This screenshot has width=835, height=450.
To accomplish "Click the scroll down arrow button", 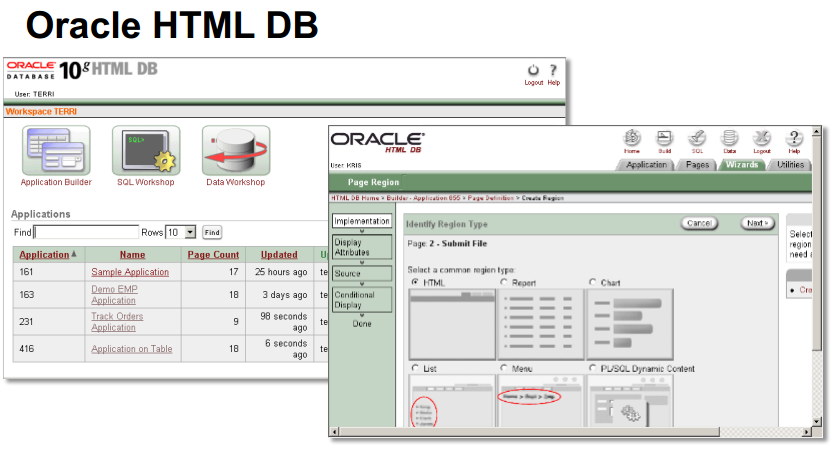I will 816,422.
